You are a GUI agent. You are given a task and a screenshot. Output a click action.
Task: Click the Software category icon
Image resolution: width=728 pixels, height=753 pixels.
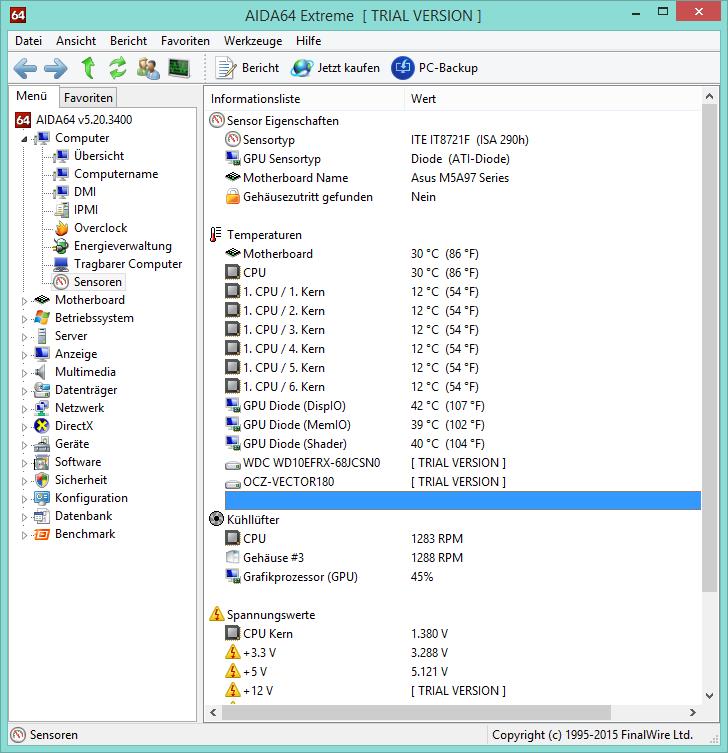click(x=42, y=462)
